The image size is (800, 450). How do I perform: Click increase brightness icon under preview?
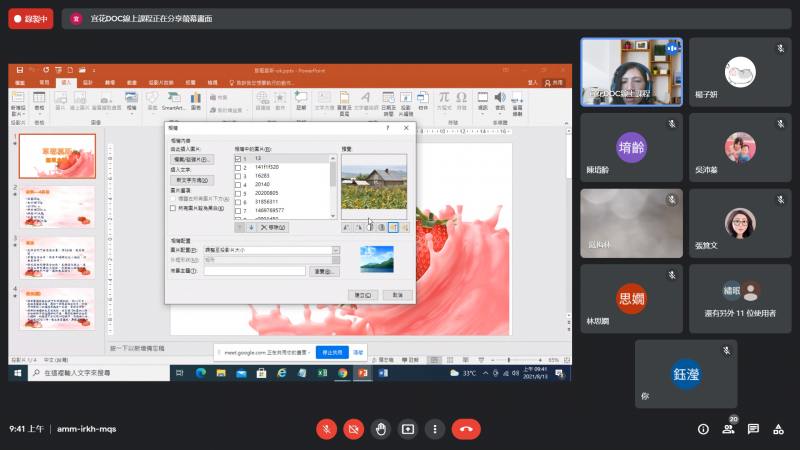(x=393, y=228)
